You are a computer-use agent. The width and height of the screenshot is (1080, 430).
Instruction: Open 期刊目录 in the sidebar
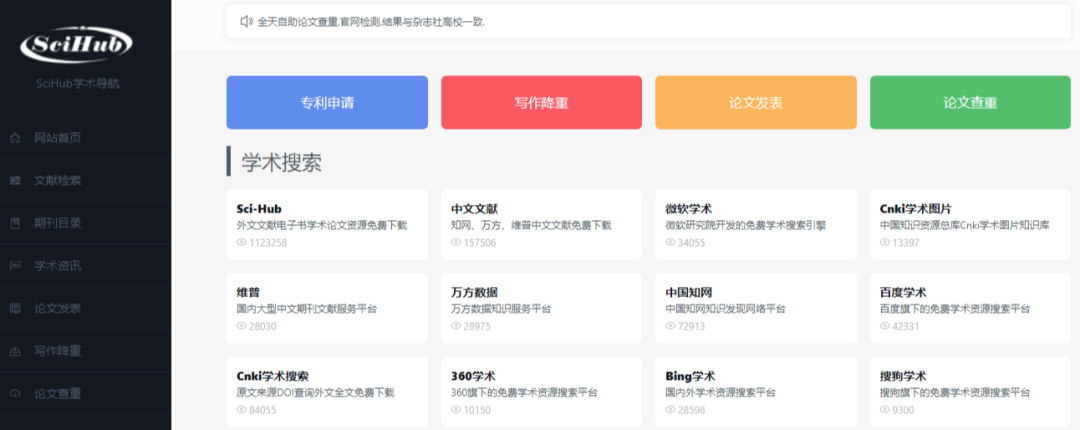[x=85, y=223]
